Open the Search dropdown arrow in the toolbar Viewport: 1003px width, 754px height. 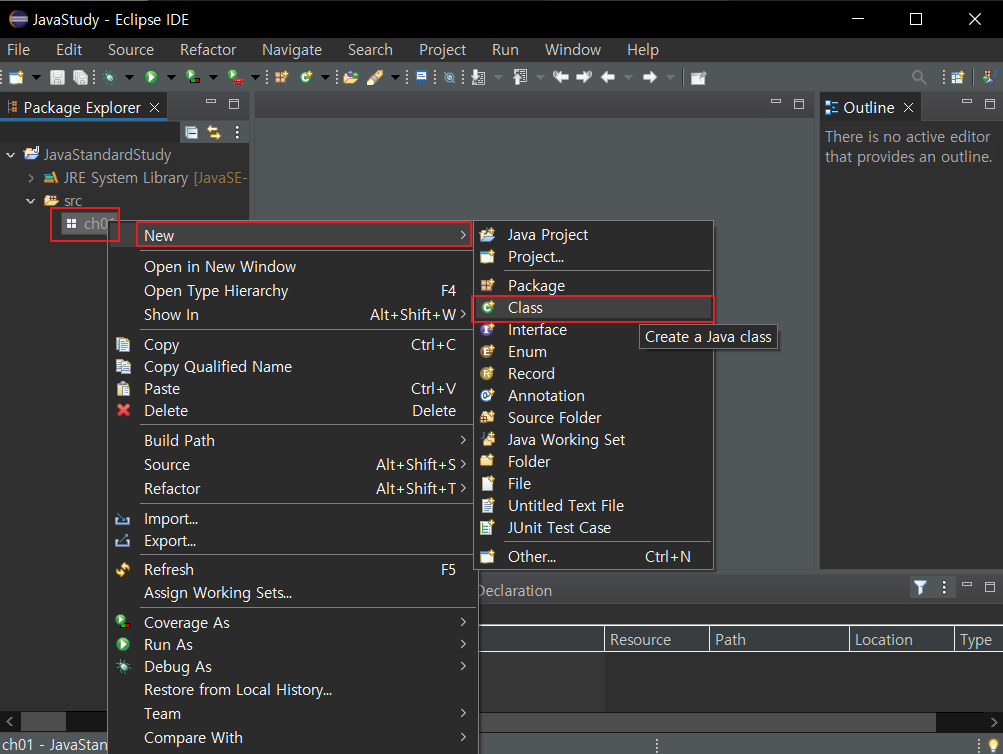click(x=395, y=77)
